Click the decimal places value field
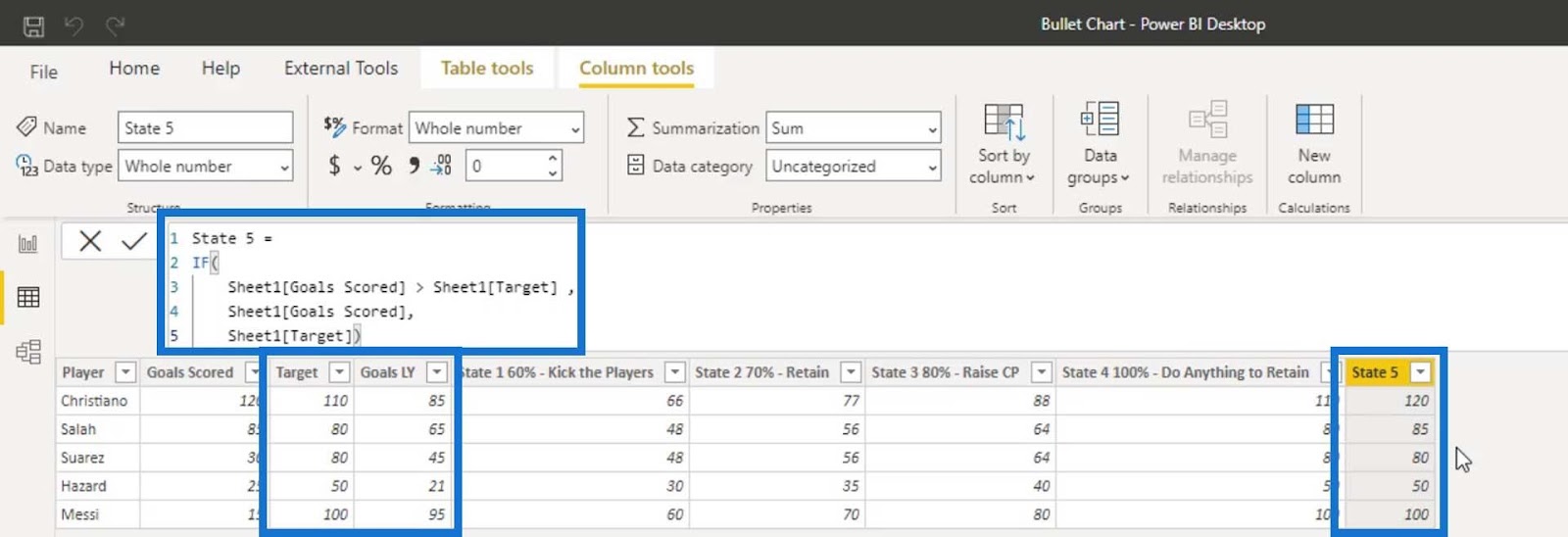The image size is (1568, 537). point(505,166)
